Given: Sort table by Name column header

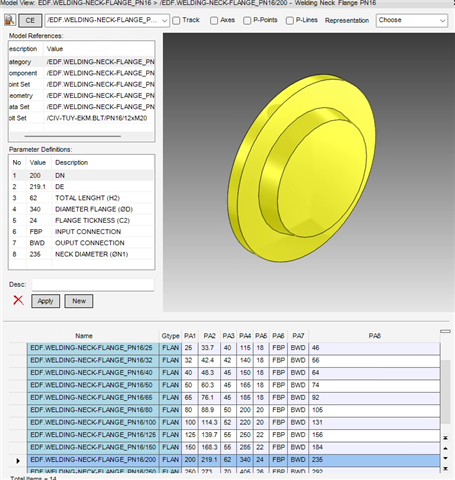Looking at the screenshot, I should (x=84, y=336).
